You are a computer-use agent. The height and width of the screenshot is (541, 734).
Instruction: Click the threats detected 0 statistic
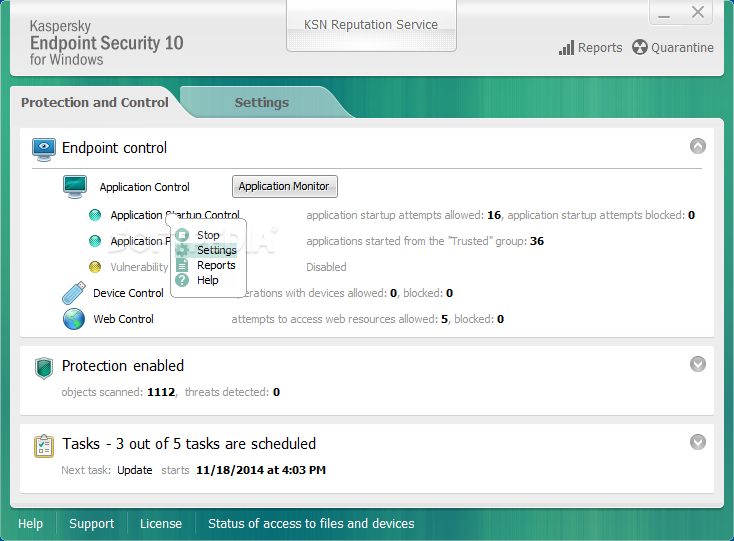click(232, 392)
